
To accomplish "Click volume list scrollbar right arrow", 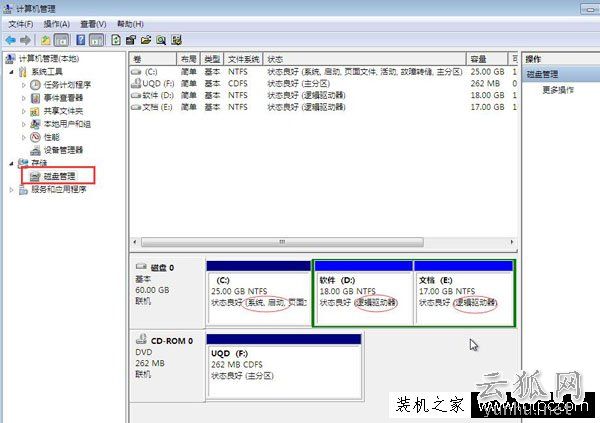I will coord(512,242).
